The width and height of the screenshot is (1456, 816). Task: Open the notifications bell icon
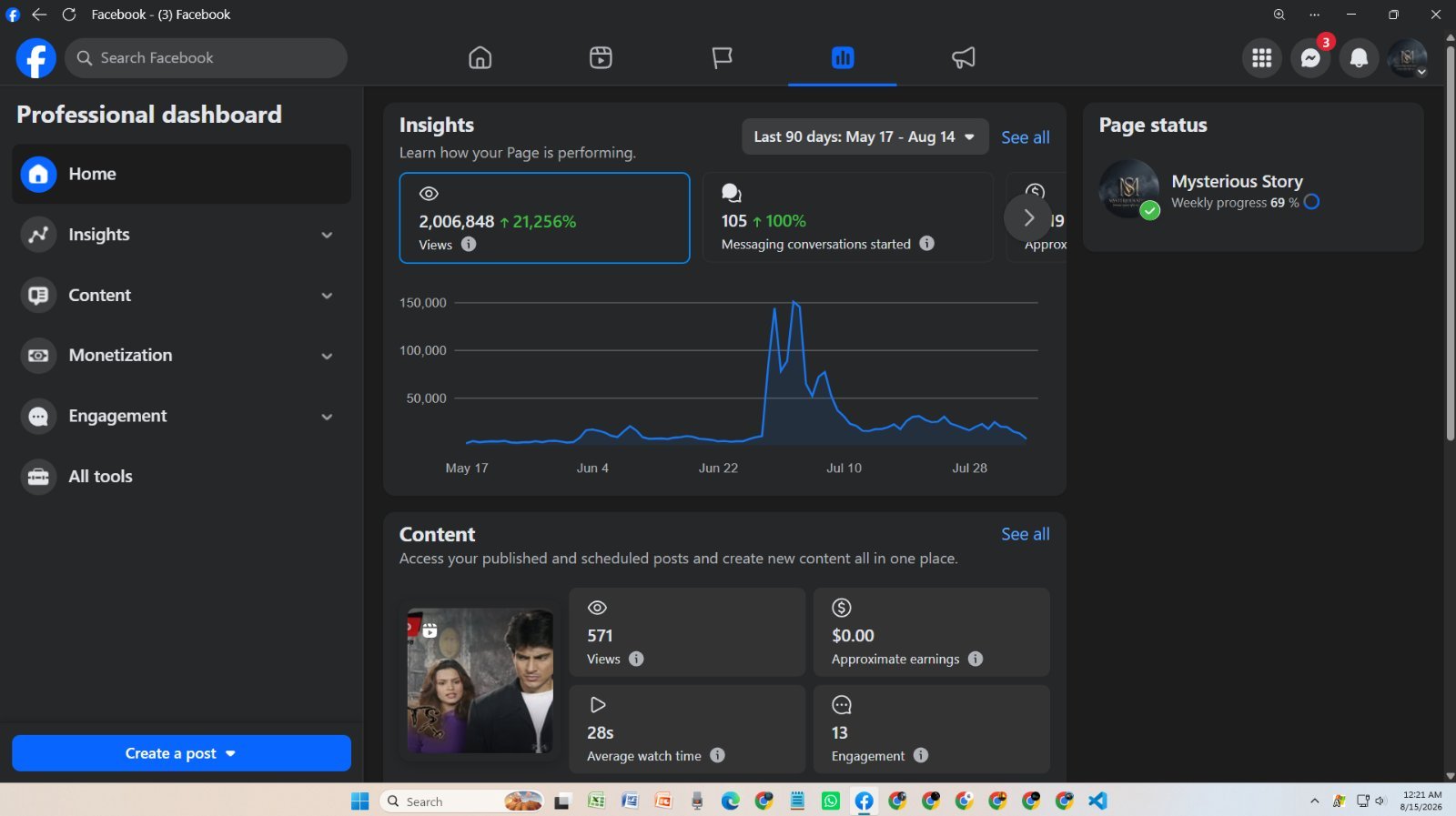[x=1359, y=58]
